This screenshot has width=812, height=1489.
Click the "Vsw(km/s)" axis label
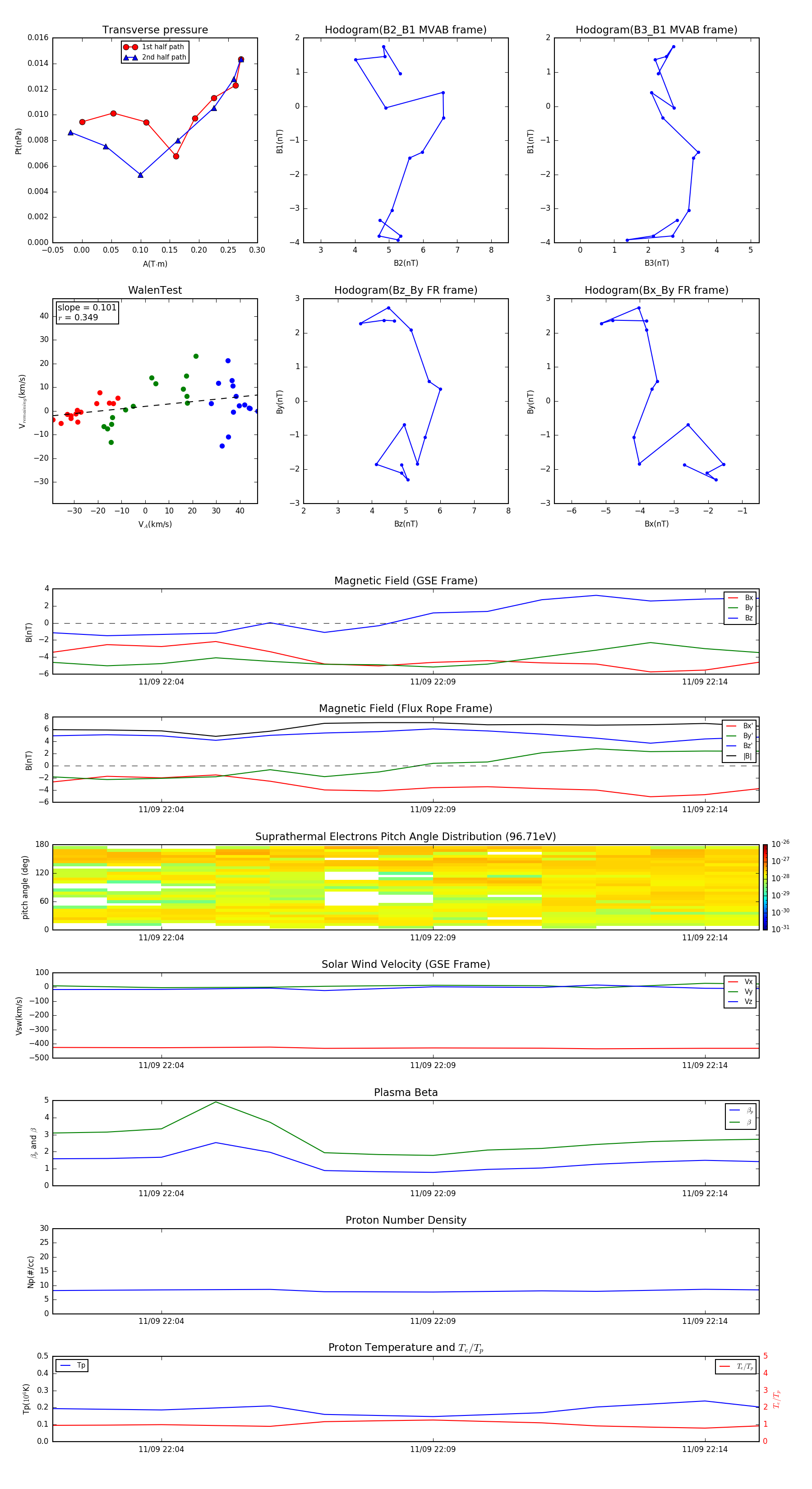pos(19,1016)
